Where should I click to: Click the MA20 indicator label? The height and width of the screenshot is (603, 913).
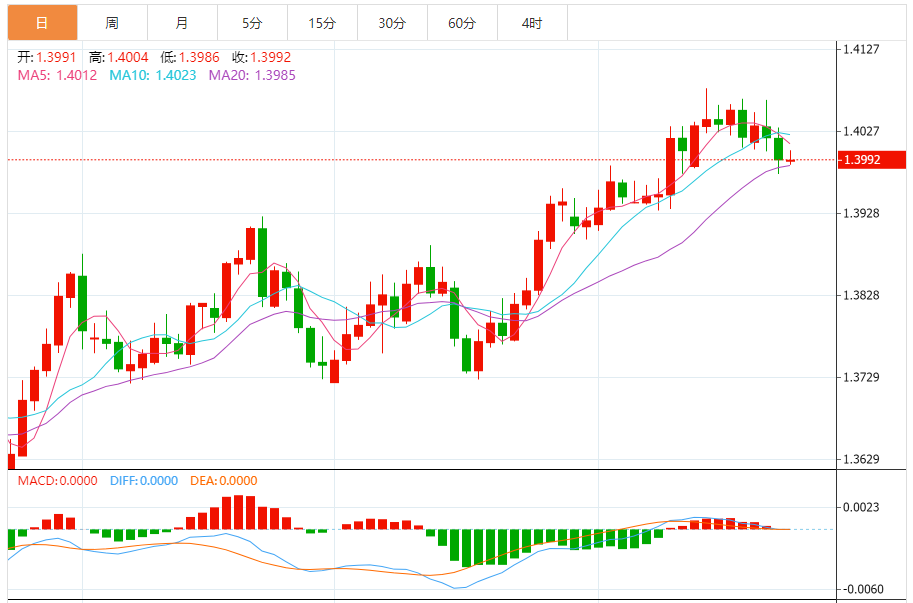click(x=252, y=75)
